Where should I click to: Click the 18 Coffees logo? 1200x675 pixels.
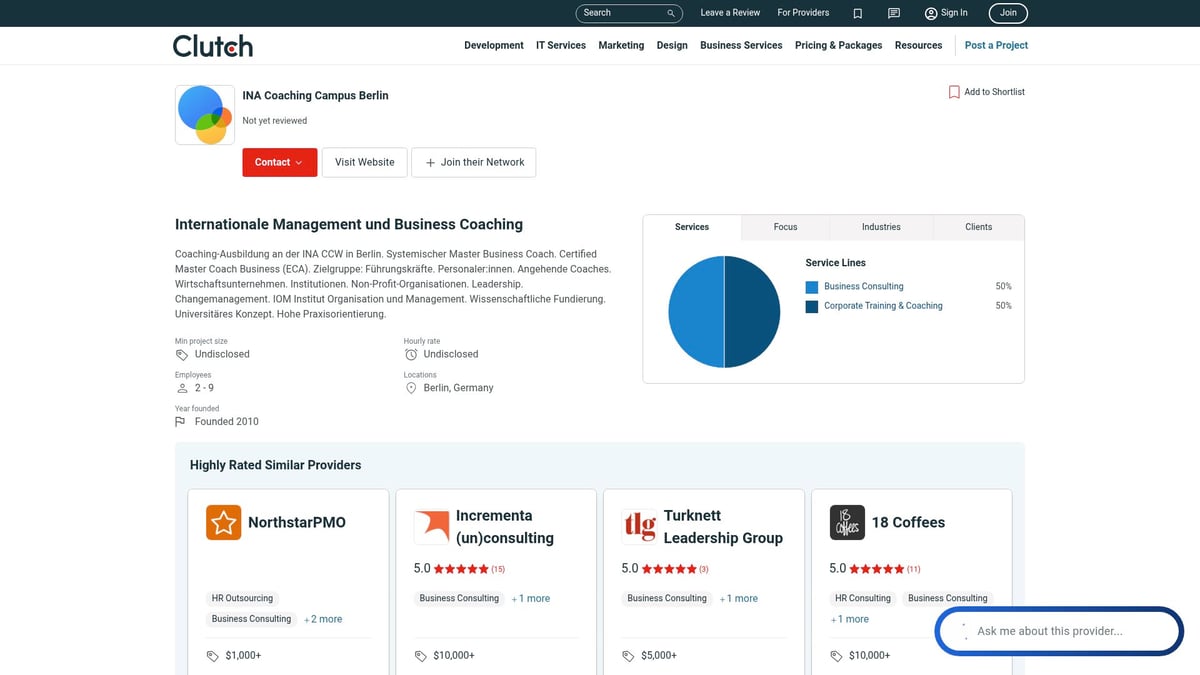(848, 522)
